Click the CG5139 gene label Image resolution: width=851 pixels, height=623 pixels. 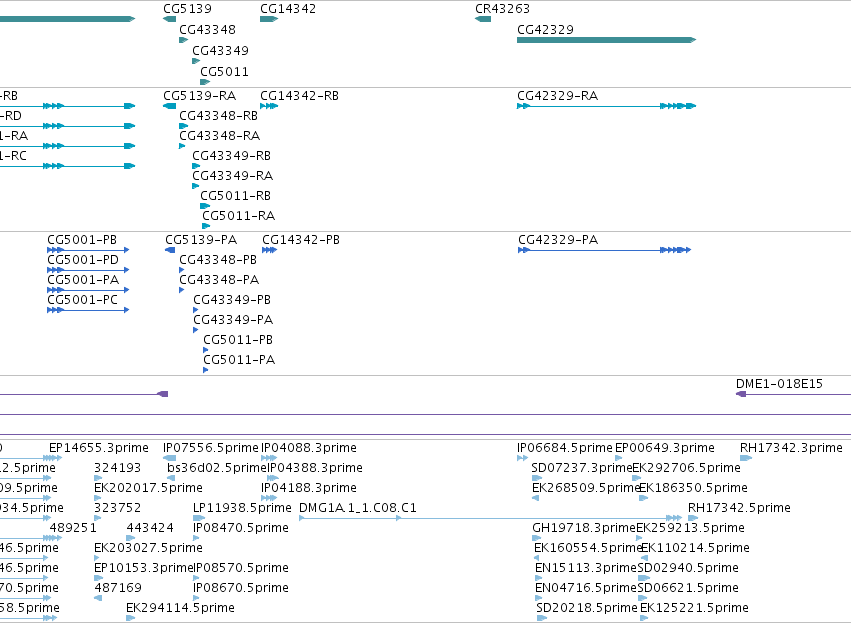pos(187,9)
